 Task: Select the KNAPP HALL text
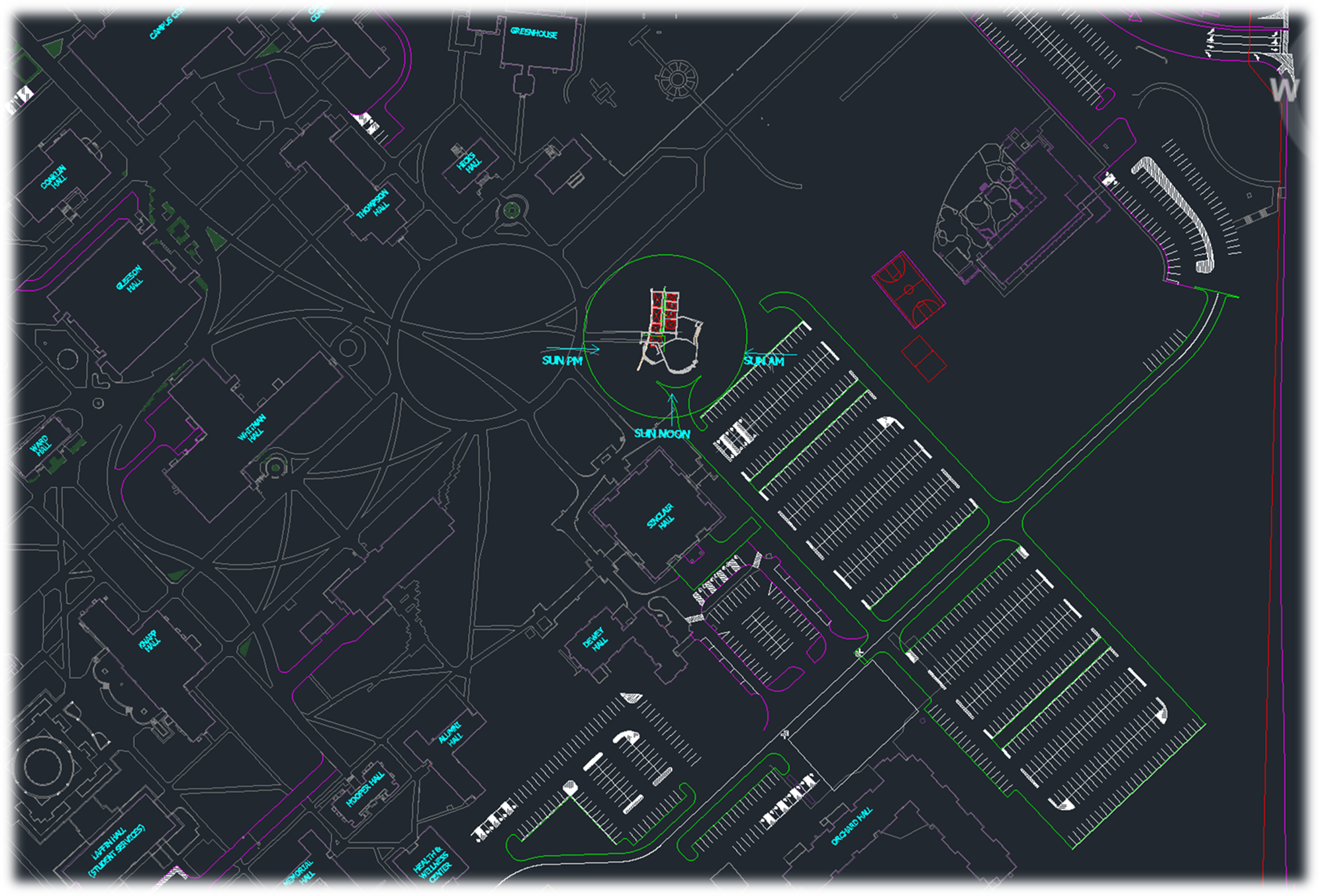150,641
